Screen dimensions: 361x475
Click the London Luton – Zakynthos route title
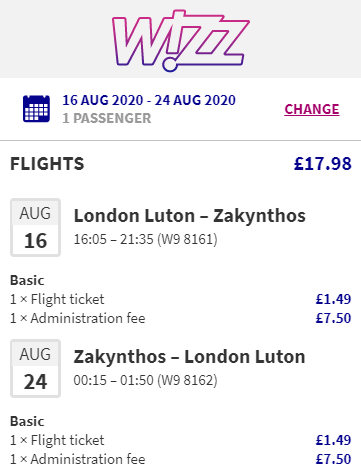coord(190,216)
